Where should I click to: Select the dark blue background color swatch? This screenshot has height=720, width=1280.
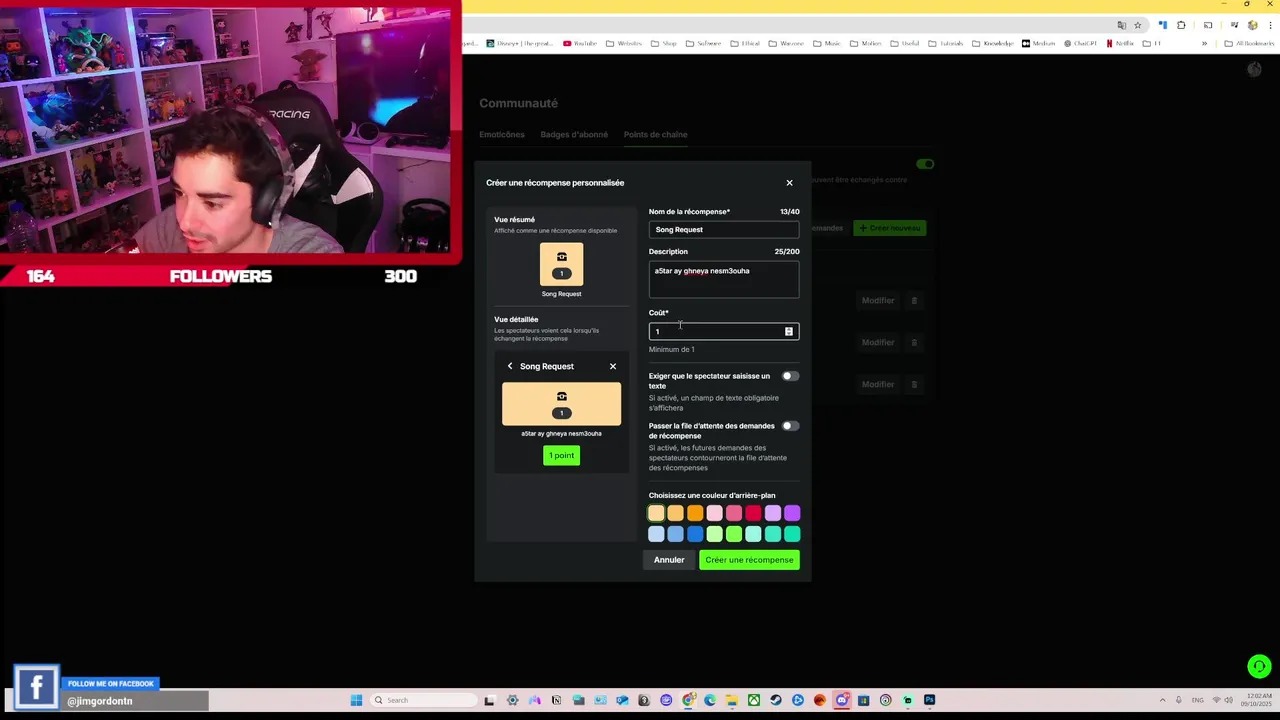click(x=695, y=534)
